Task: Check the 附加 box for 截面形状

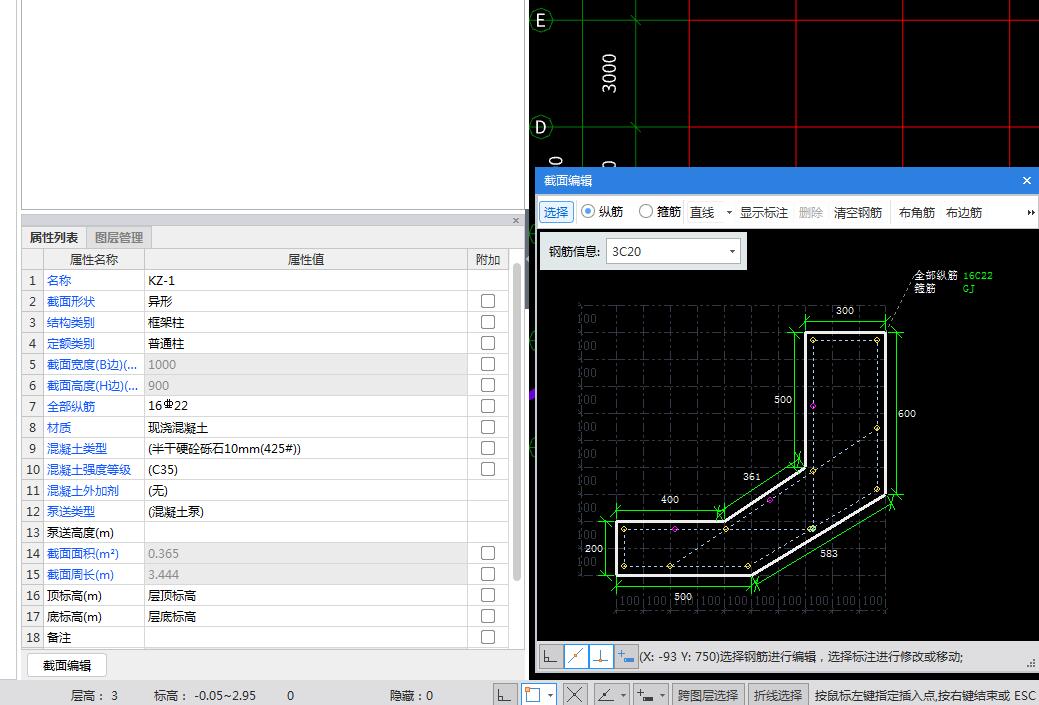Action: pos(488,301)
